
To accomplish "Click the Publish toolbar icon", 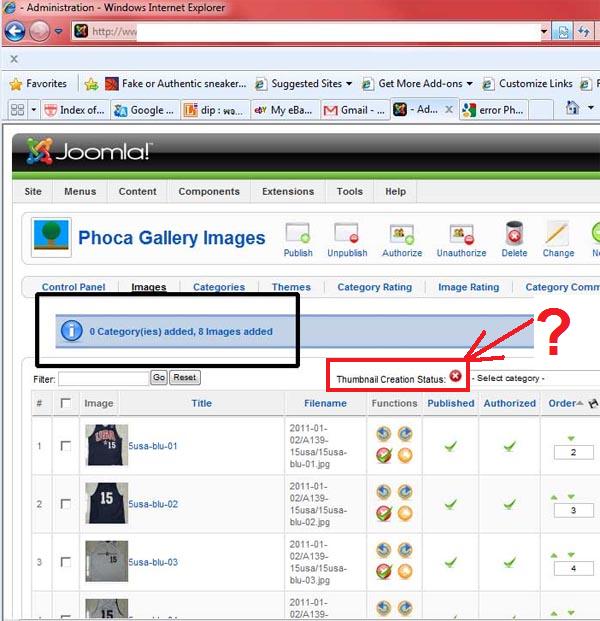I will coord(298,234).
